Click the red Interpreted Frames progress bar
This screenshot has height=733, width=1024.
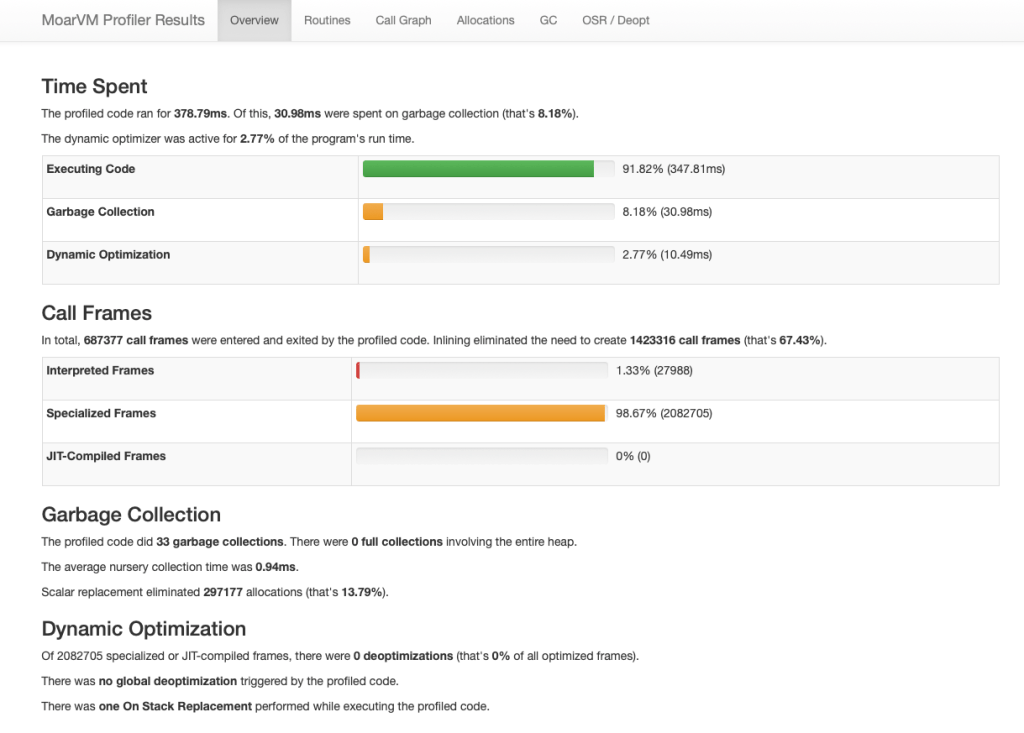(481, 371)
